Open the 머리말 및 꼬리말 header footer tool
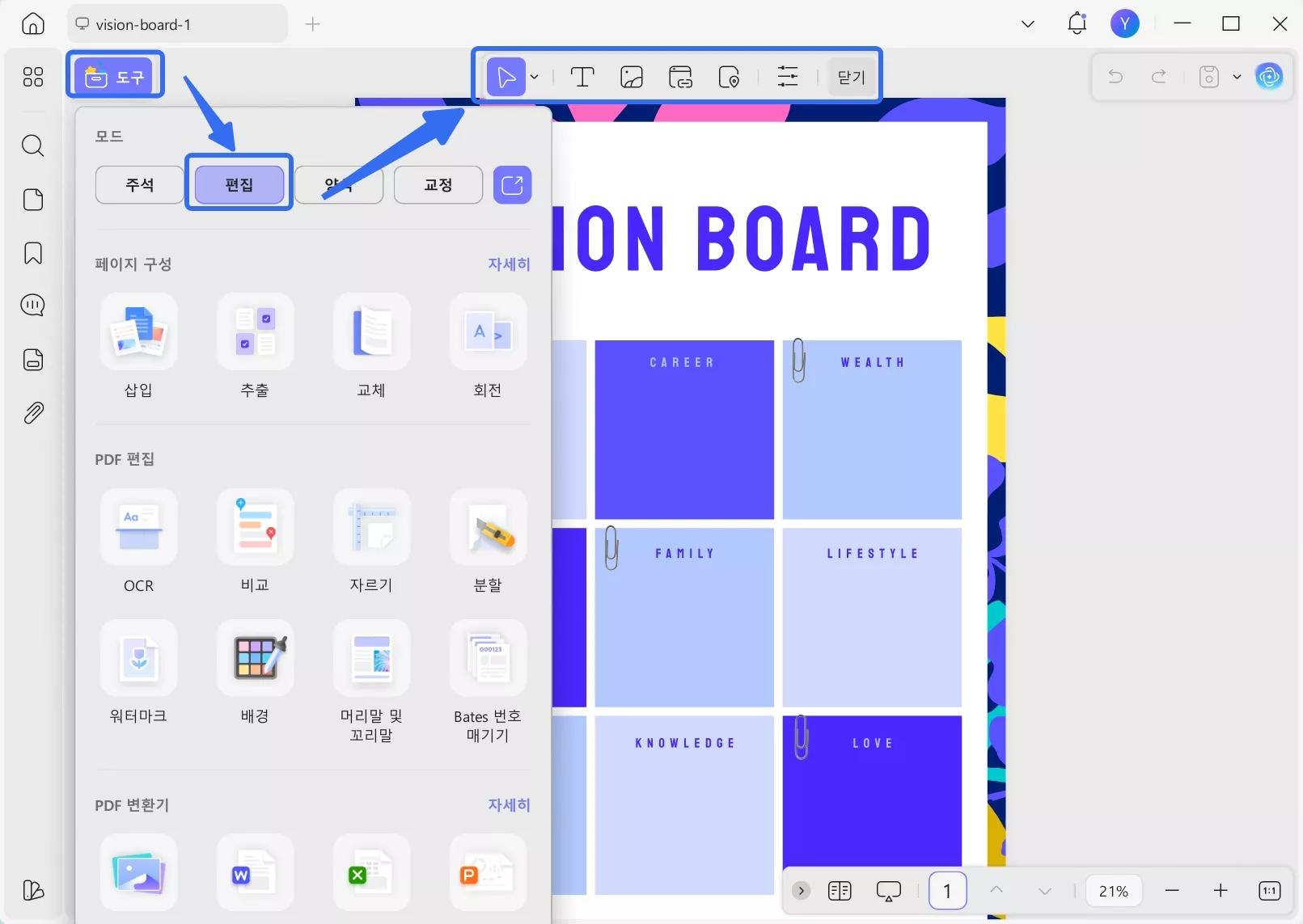Screen dimensions: 1303x924 pos(372,658)
